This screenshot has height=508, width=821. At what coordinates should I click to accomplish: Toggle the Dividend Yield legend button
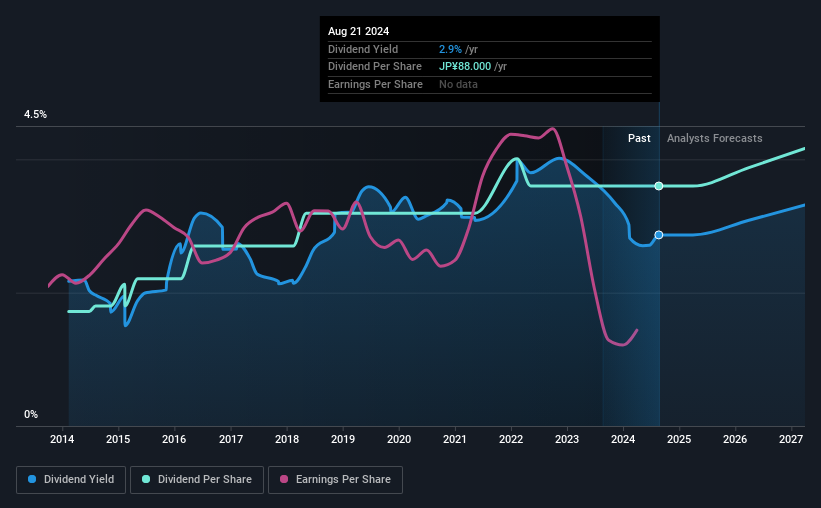(71, 480)
